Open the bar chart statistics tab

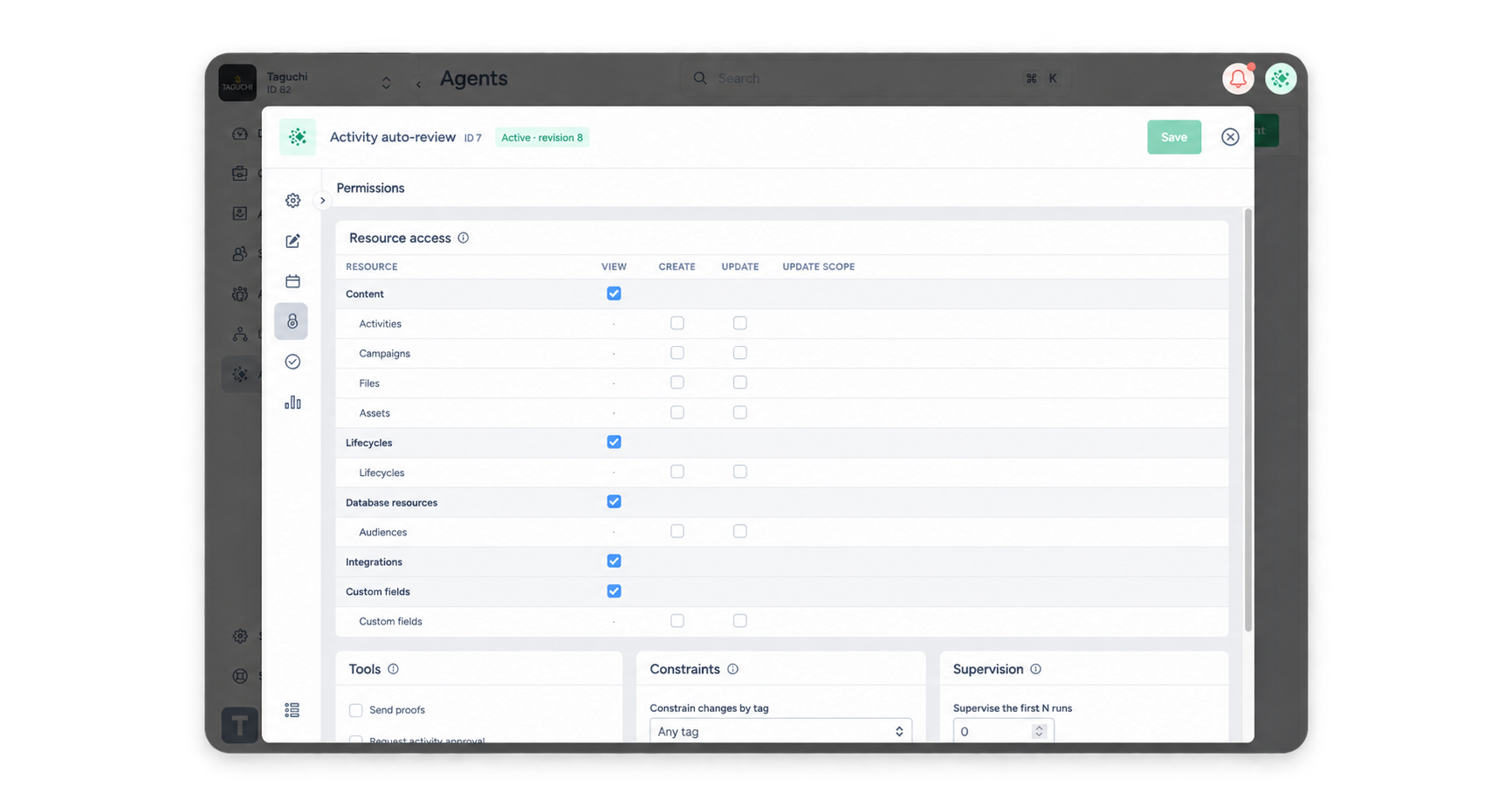coord(292,402)
